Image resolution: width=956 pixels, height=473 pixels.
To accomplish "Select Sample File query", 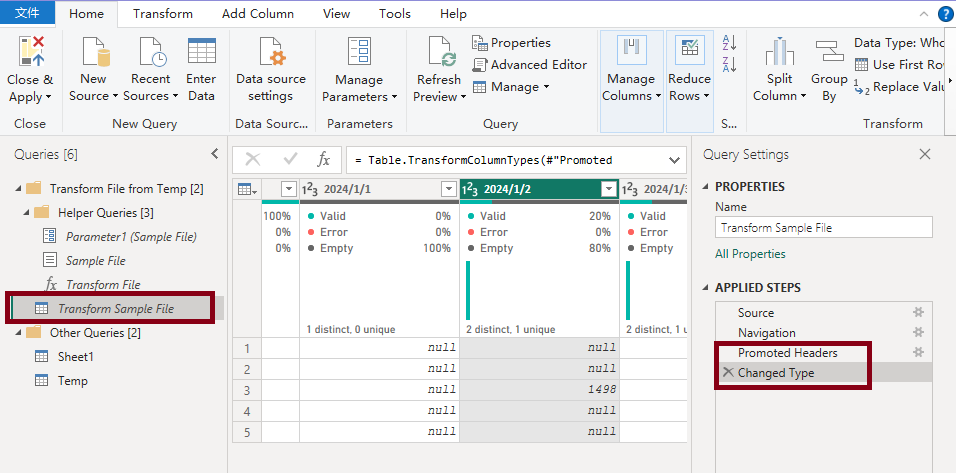I will click(x=84, y=260).
